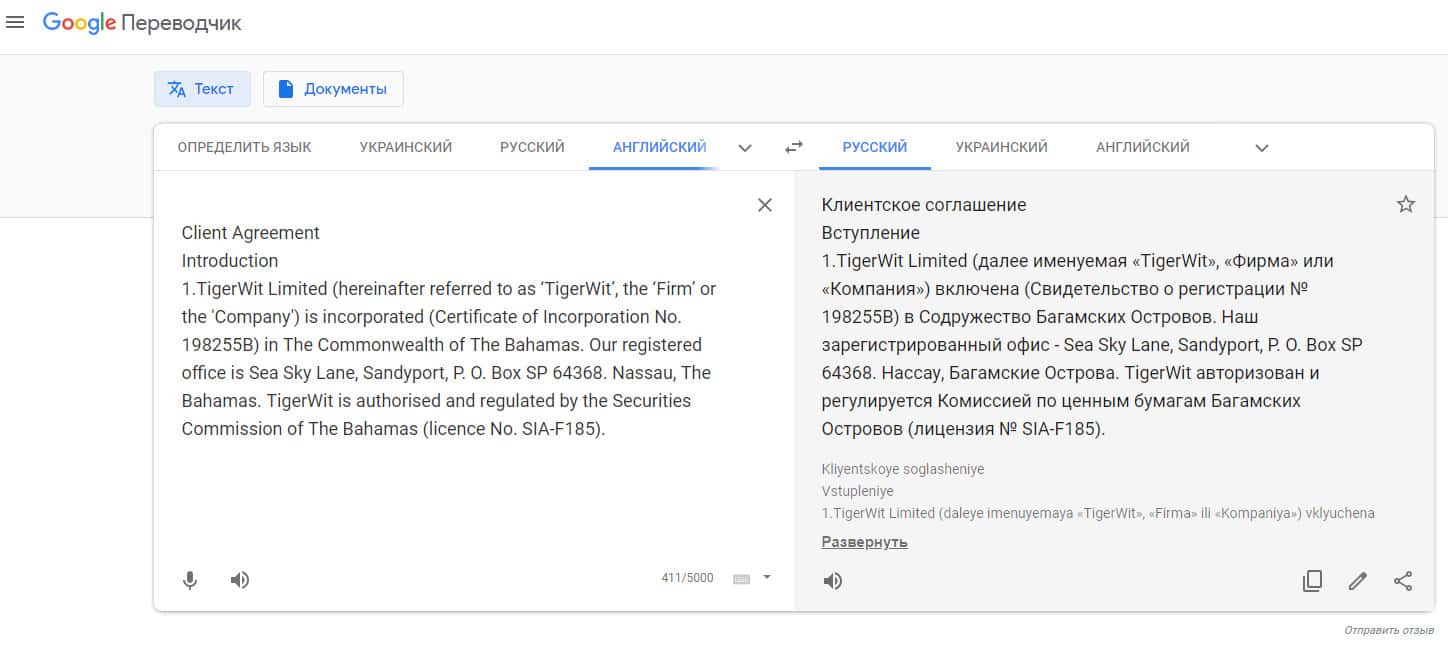Screen dimensions: 1448x652
Task: Share the translation
Action: click(1403, 581)
